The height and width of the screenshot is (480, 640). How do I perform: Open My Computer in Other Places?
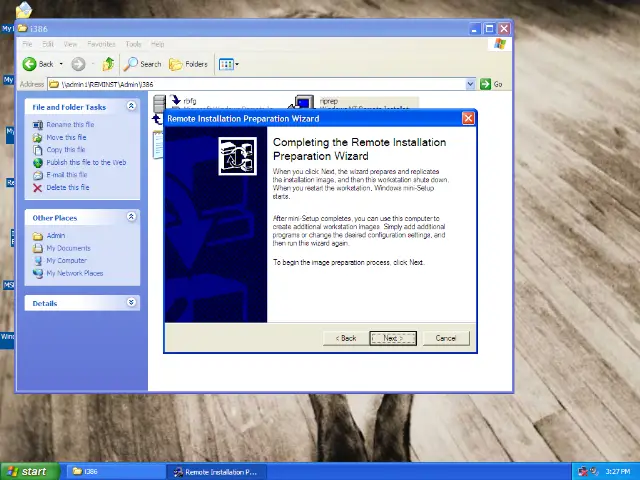click(67, 260)
